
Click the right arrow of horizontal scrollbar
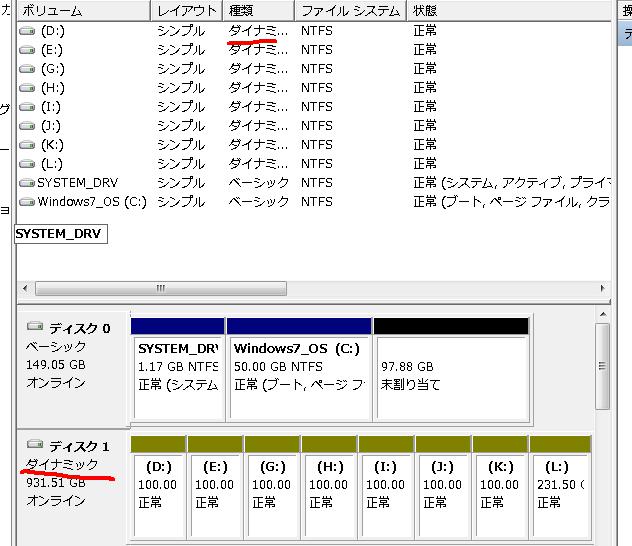(603, 288)
